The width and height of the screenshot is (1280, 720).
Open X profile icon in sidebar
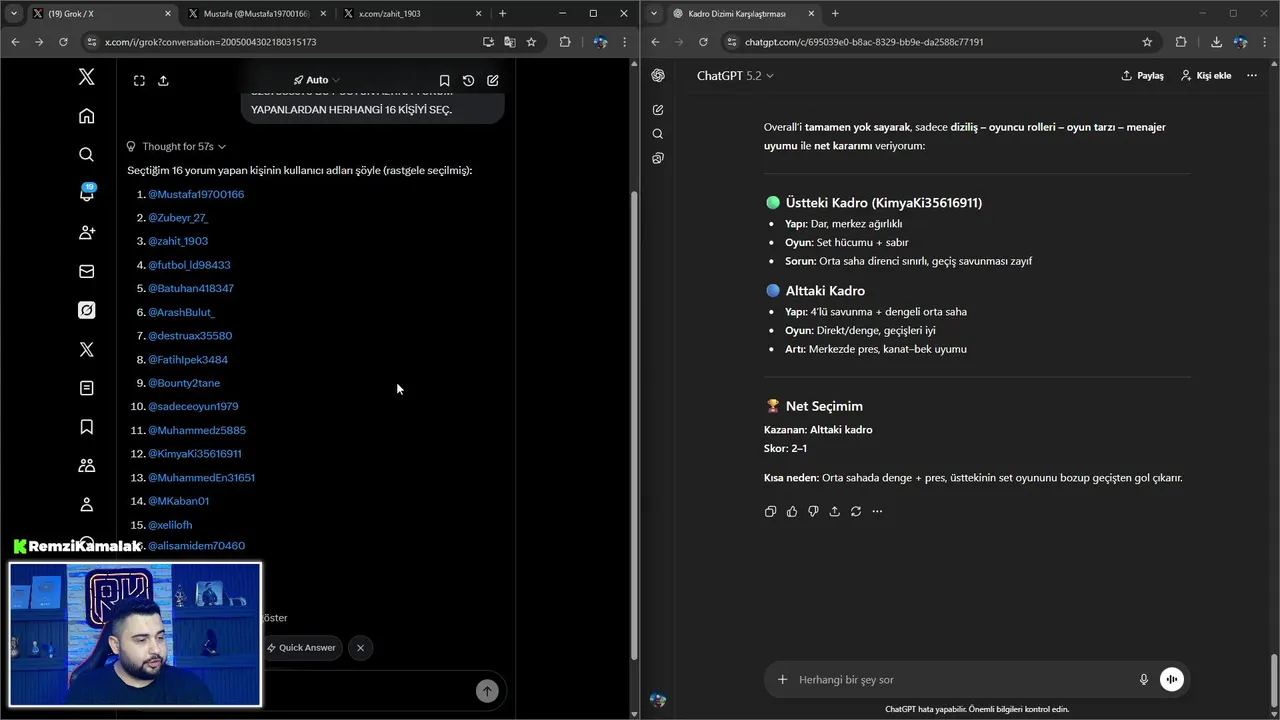(x=86, y=505)
